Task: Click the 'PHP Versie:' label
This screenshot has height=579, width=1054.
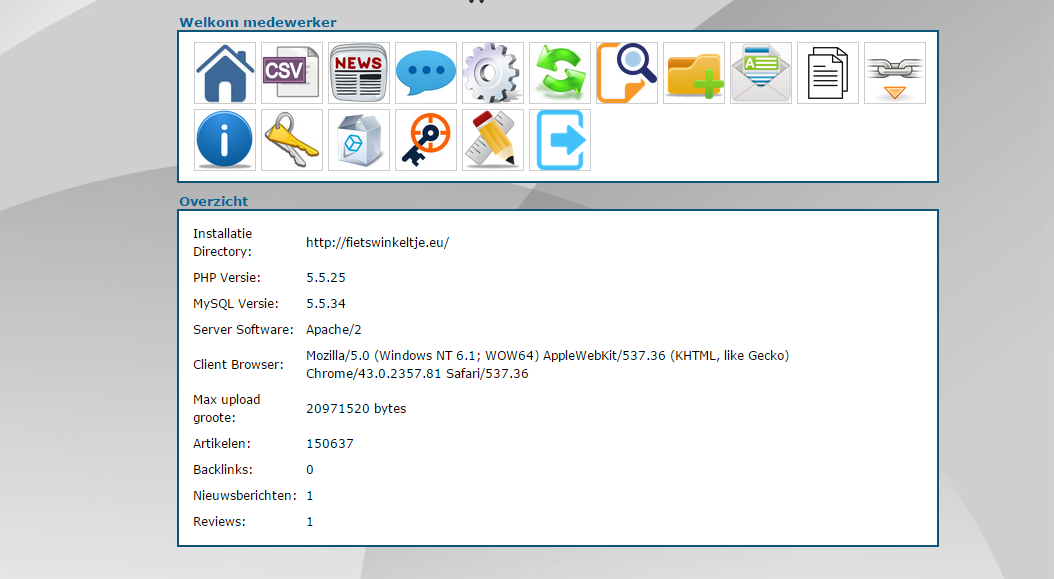Action: (227, 278)
